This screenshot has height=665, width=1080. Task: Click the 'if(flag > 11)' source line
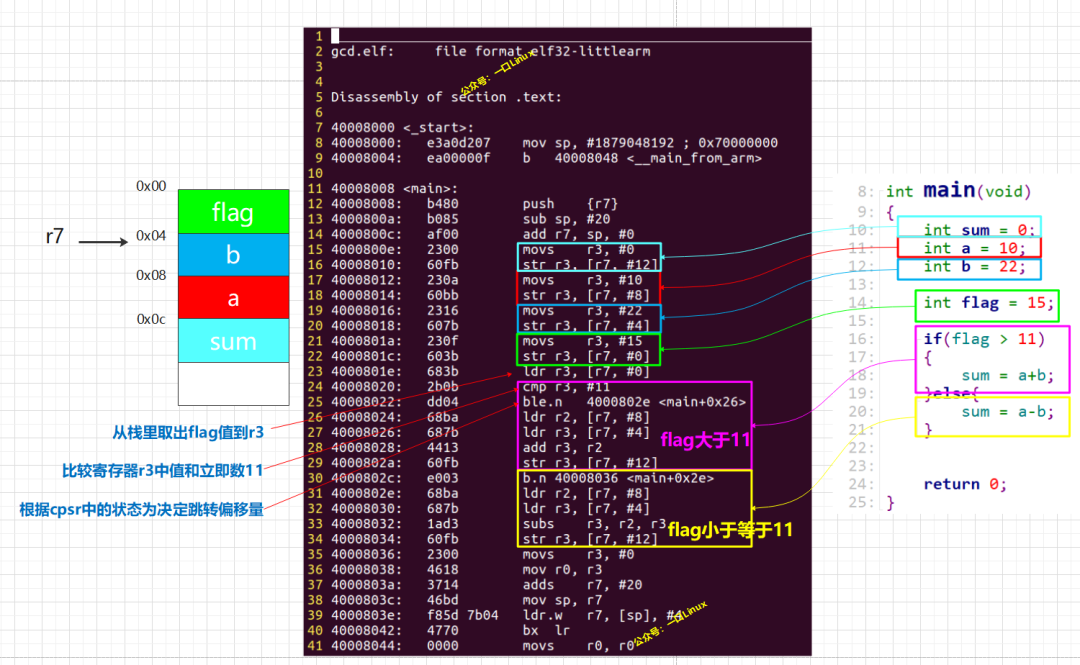(984, 339)
